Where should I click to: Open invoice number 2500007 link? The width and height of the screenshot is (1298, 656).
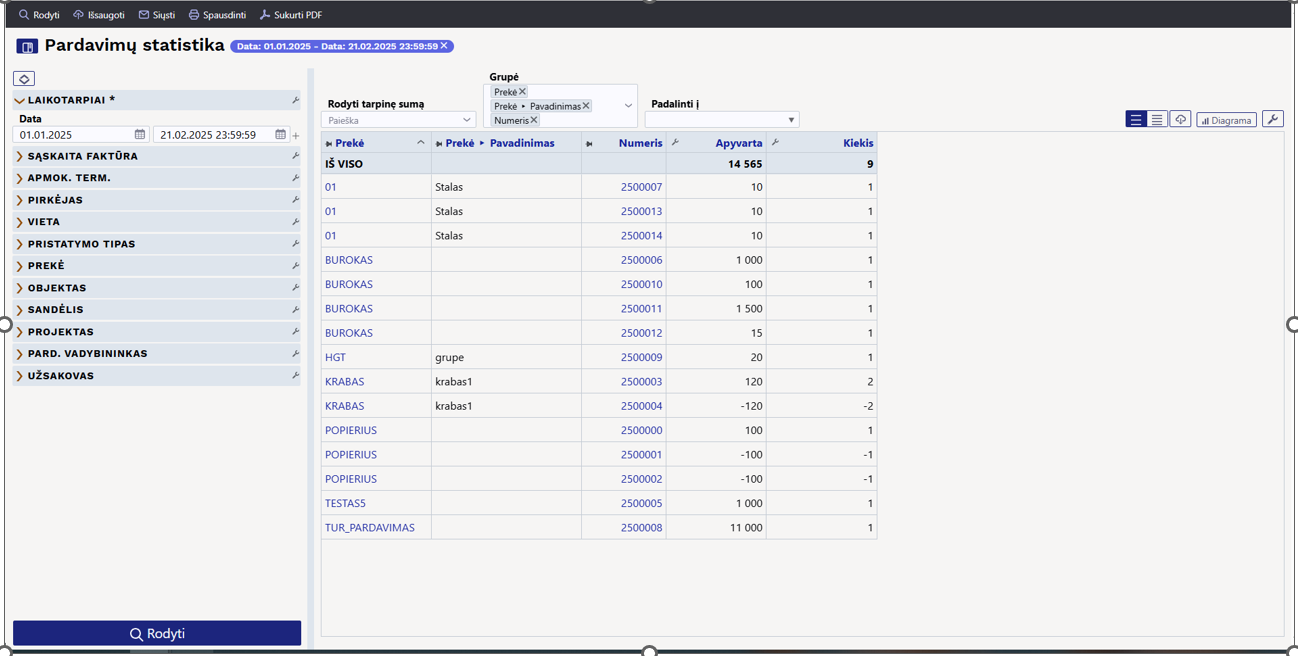click(x=641, y=187)
